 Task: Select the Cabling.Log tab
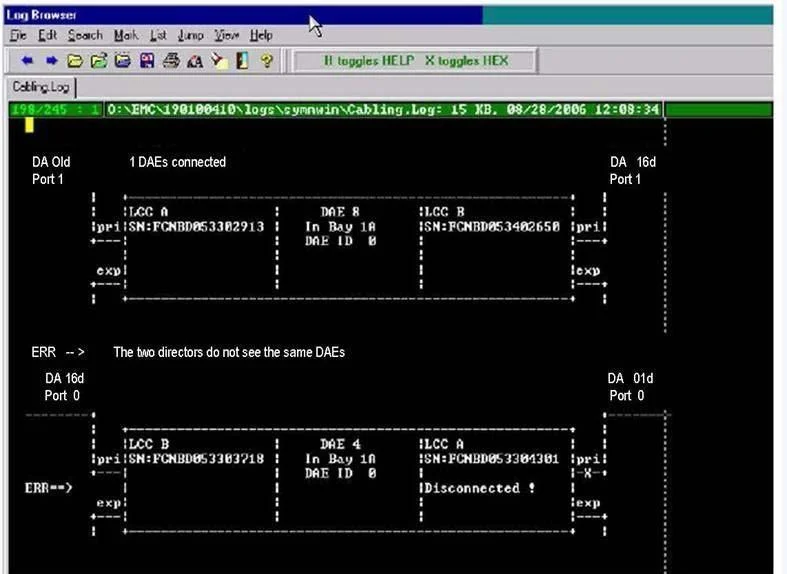(x=41, y=87)
